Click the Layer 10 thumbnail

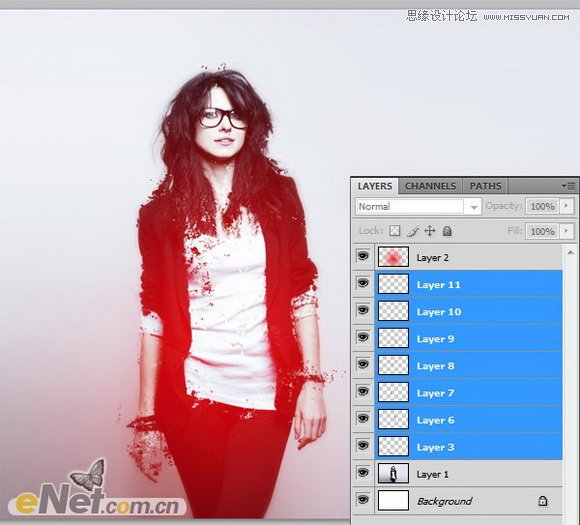click(x=393, y=311)
